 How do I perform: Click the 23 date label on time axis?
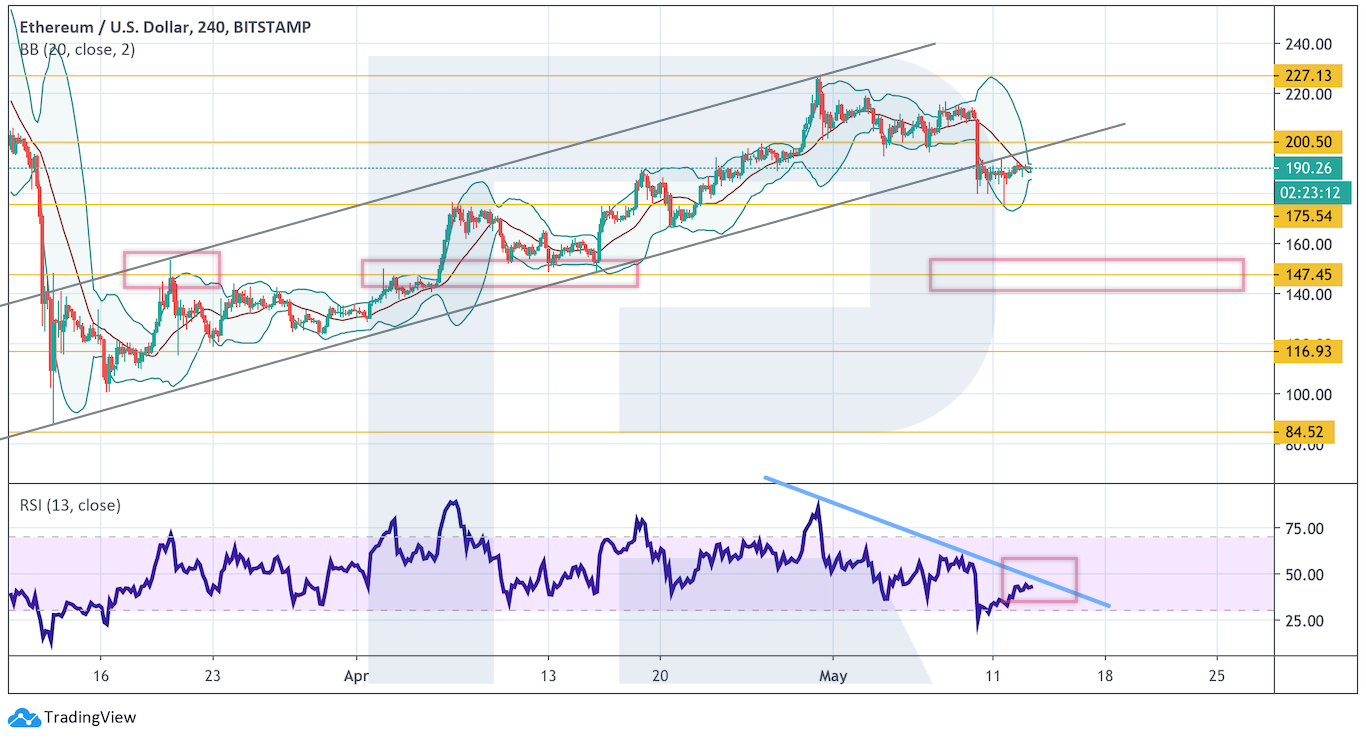click(x=212, y=675)
